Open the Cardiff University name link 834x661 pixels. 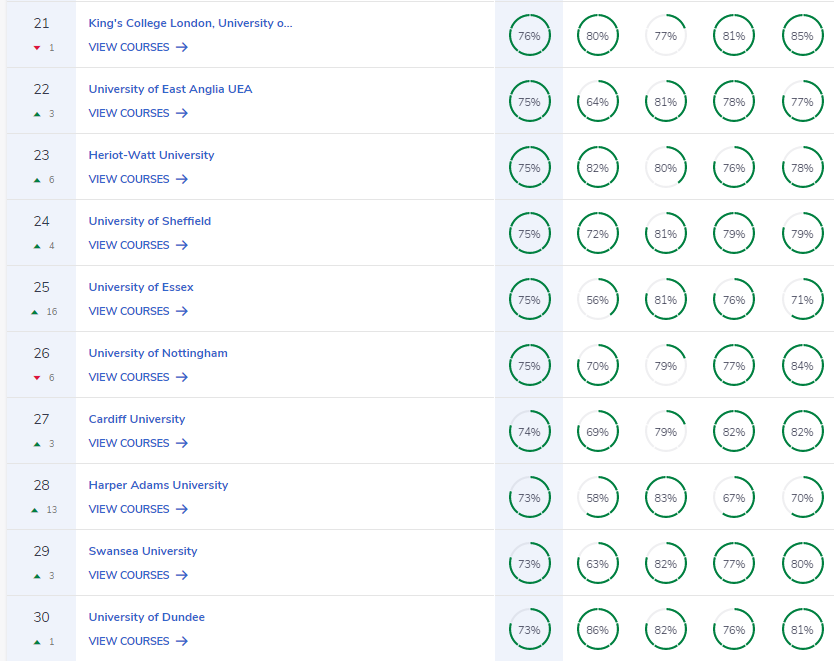click(137, 419)
